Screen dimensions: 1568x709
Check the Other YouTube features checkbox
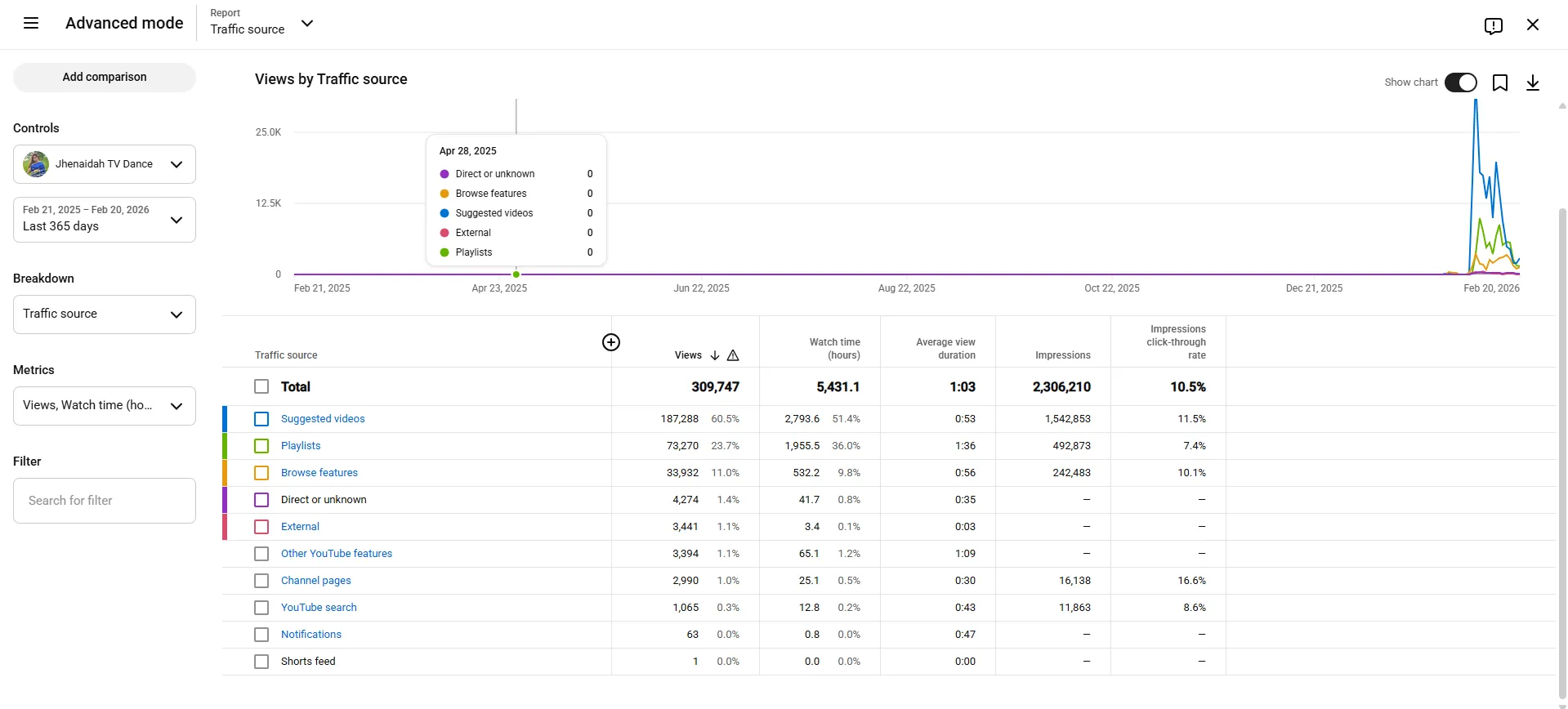coord(261,554)
